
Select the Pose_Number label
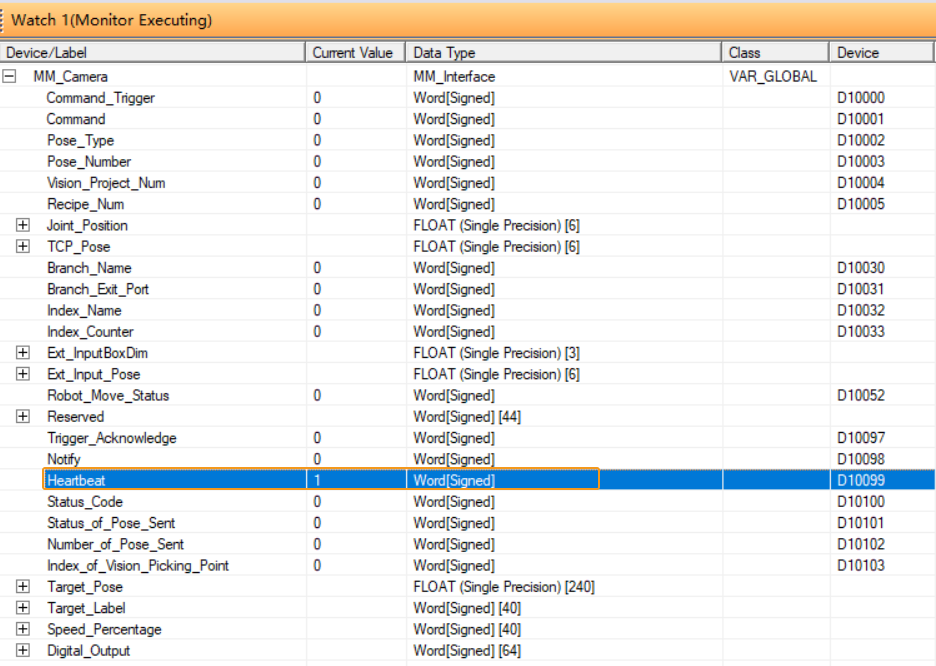[89, 162]
